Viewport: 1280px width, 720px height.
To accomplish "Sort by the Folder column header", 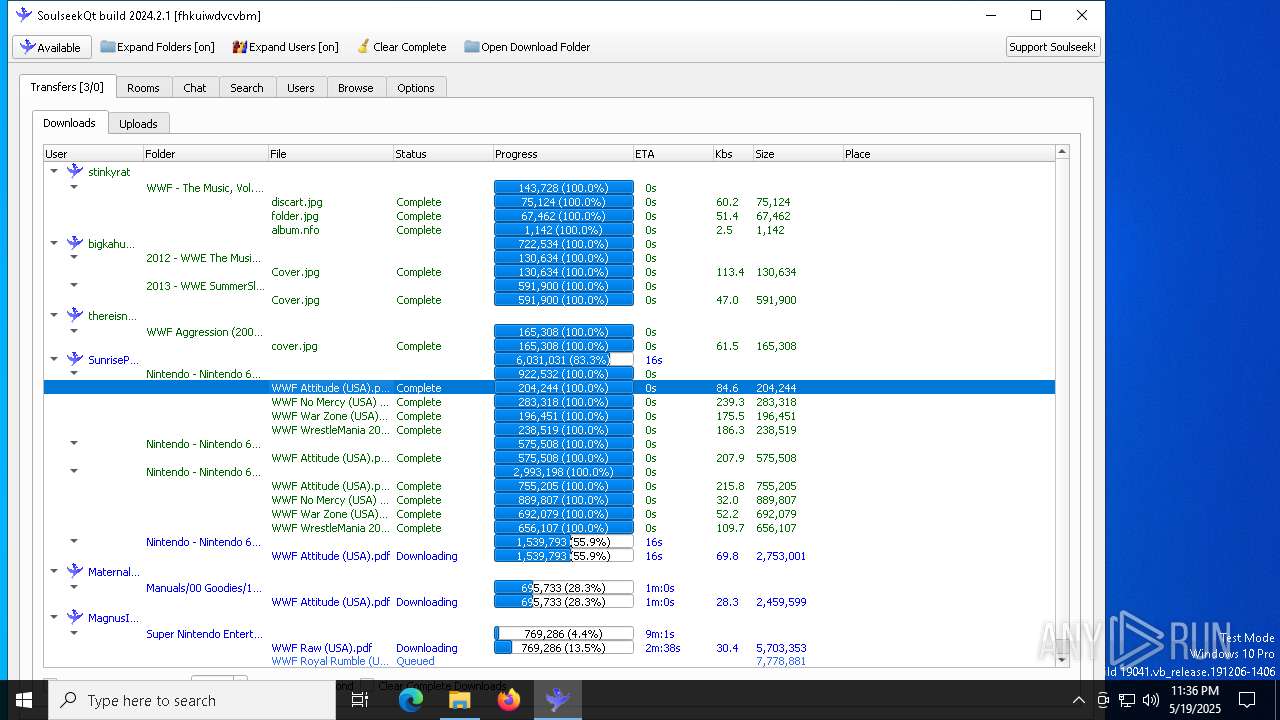I will [205, 154].
